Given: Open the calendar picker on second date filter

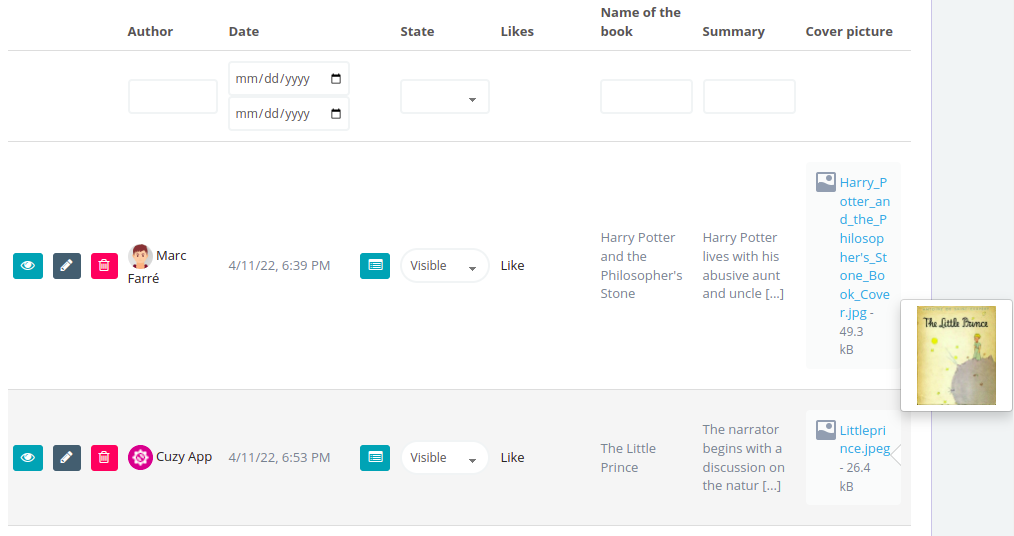Looking at the screenshot, I should [x=336, y=114].
